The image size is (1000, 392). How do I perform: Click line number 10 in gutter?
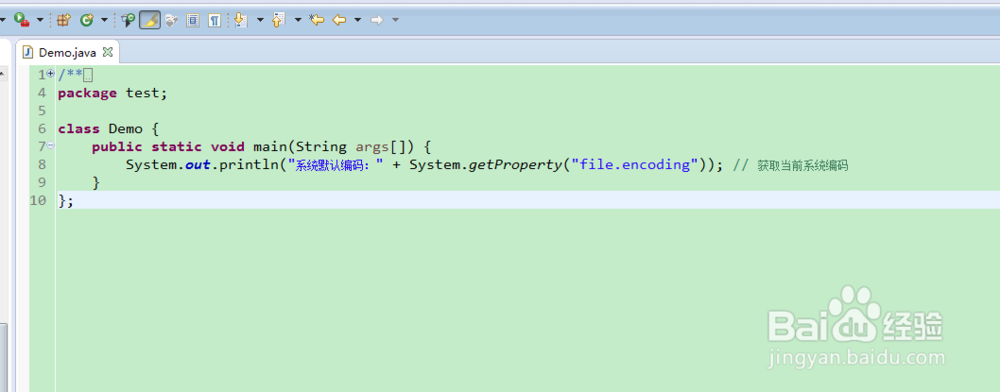38,200
